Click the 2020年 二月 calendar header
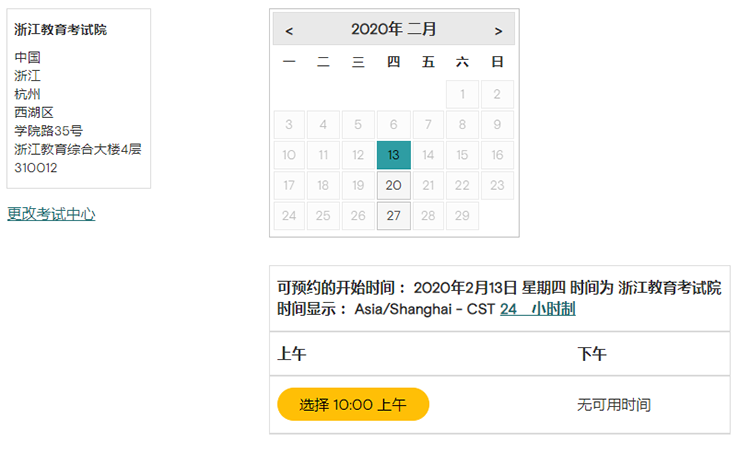The width and height of the screenshot is (750, 453). [x=394, y=30]
